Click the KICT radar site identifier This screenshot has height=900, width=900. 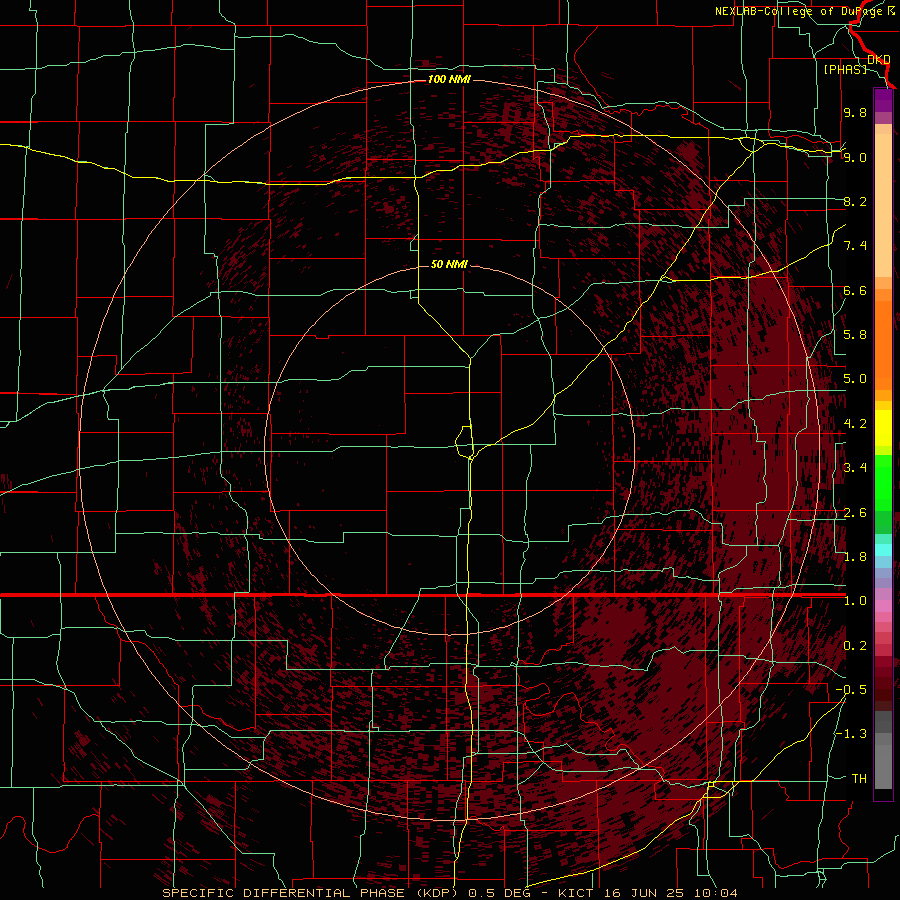[577, 893]
